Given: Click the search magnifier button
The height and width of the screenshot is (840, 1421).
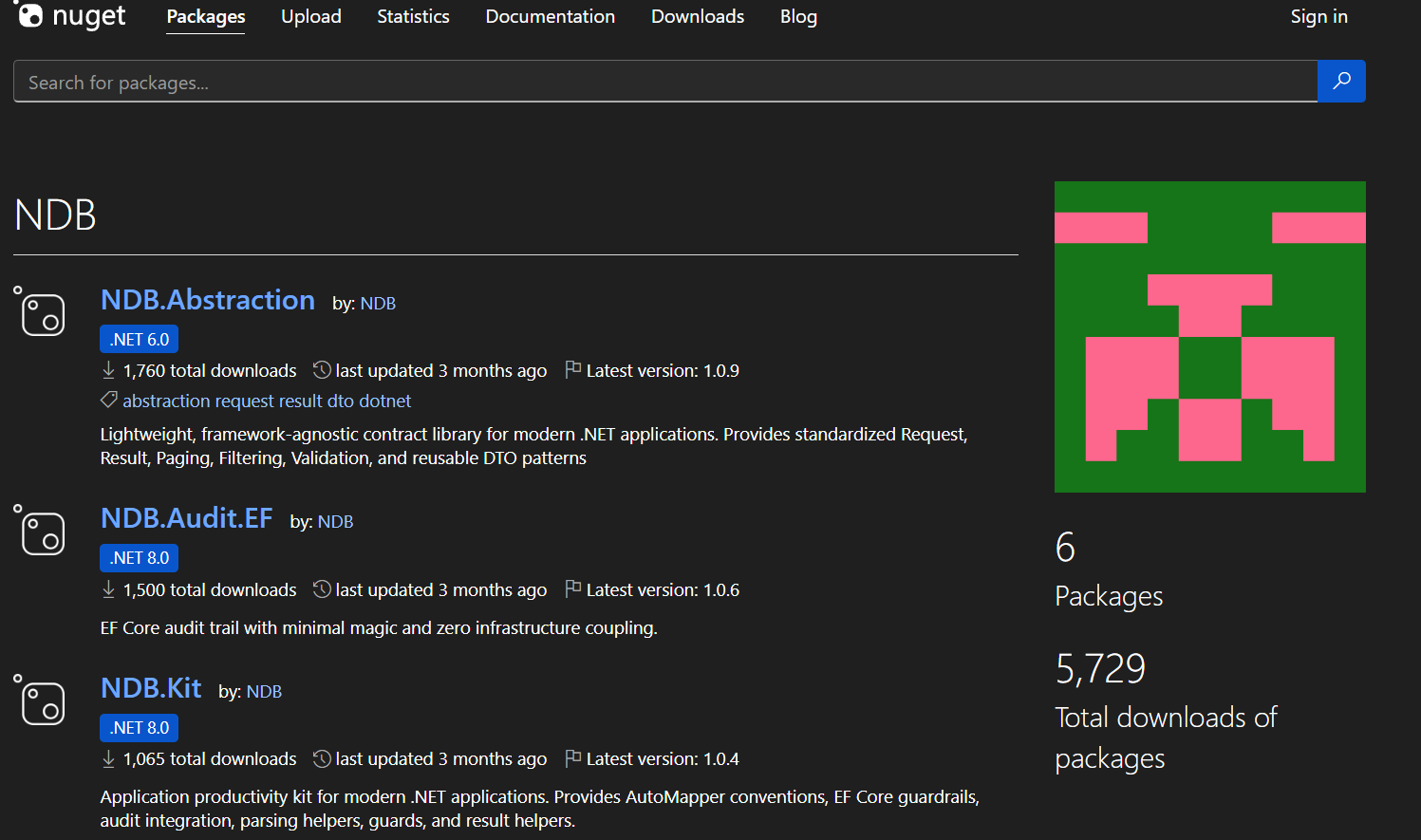Looking at the screenshot, I should (x=1341, y=81).
